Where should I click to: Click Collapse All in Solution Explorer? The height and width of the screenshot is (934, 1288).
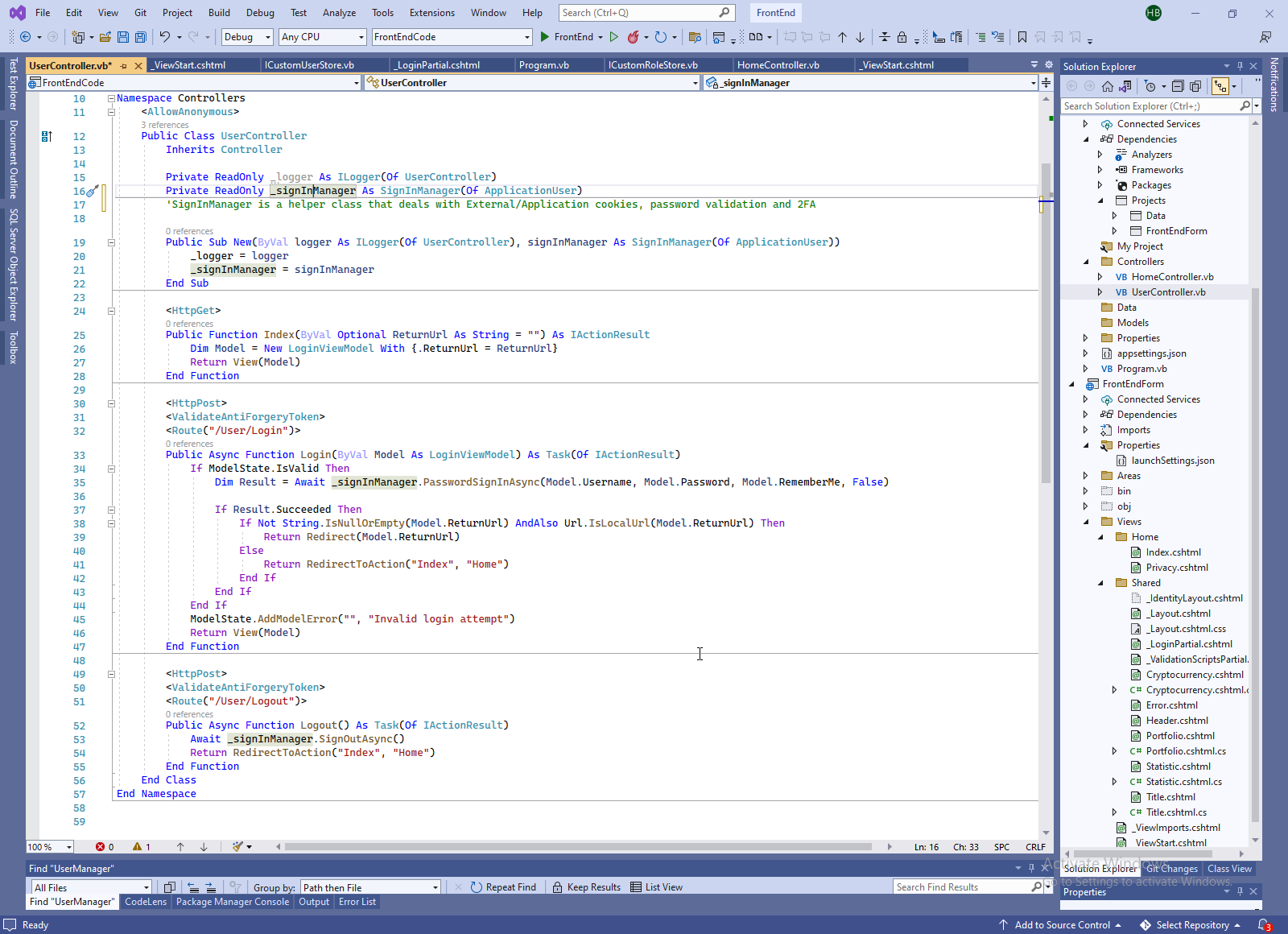coord(1178,86)
